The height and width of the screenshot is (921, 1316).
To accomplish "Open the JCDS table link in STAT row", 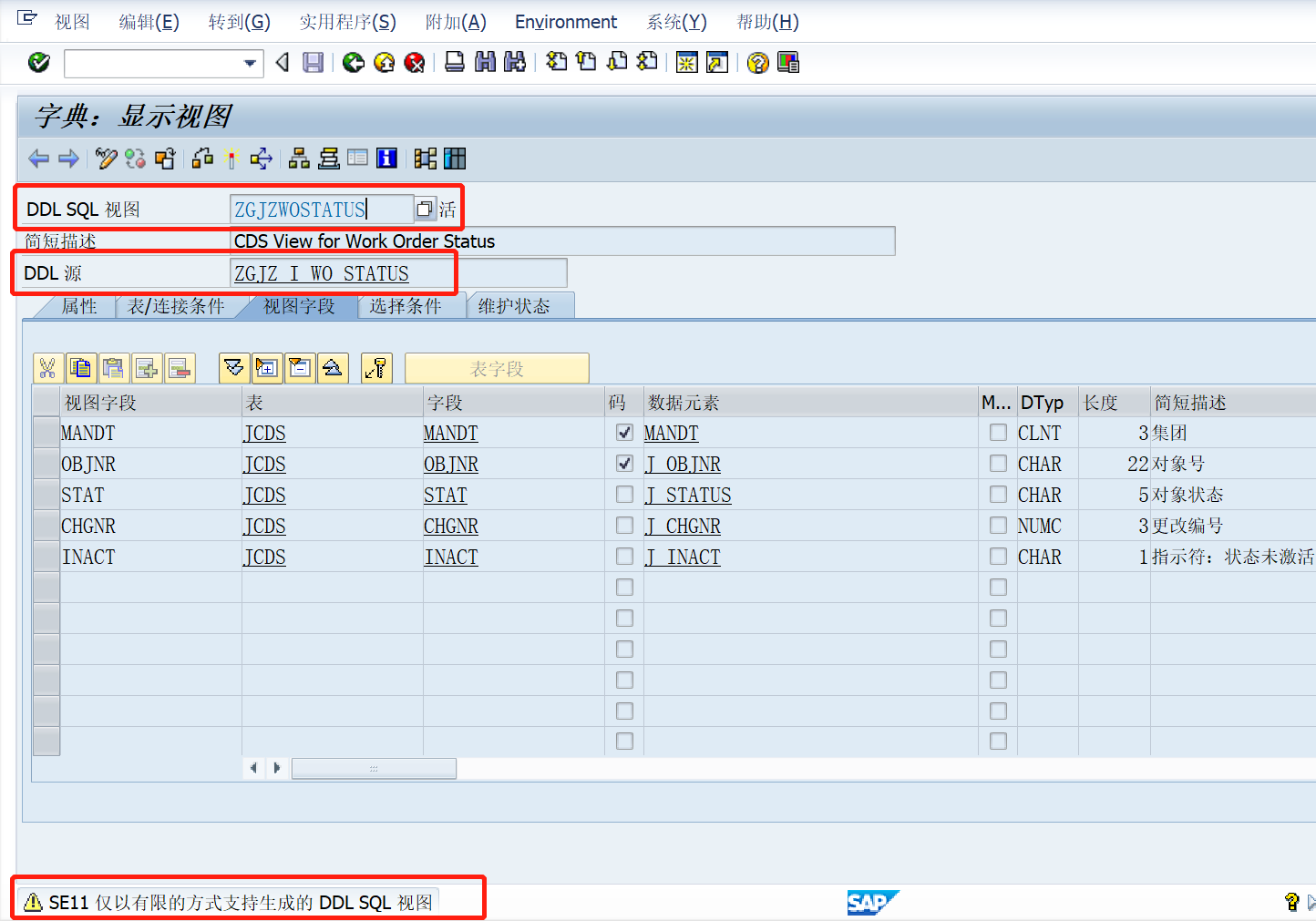I will [x=264, y=495].
